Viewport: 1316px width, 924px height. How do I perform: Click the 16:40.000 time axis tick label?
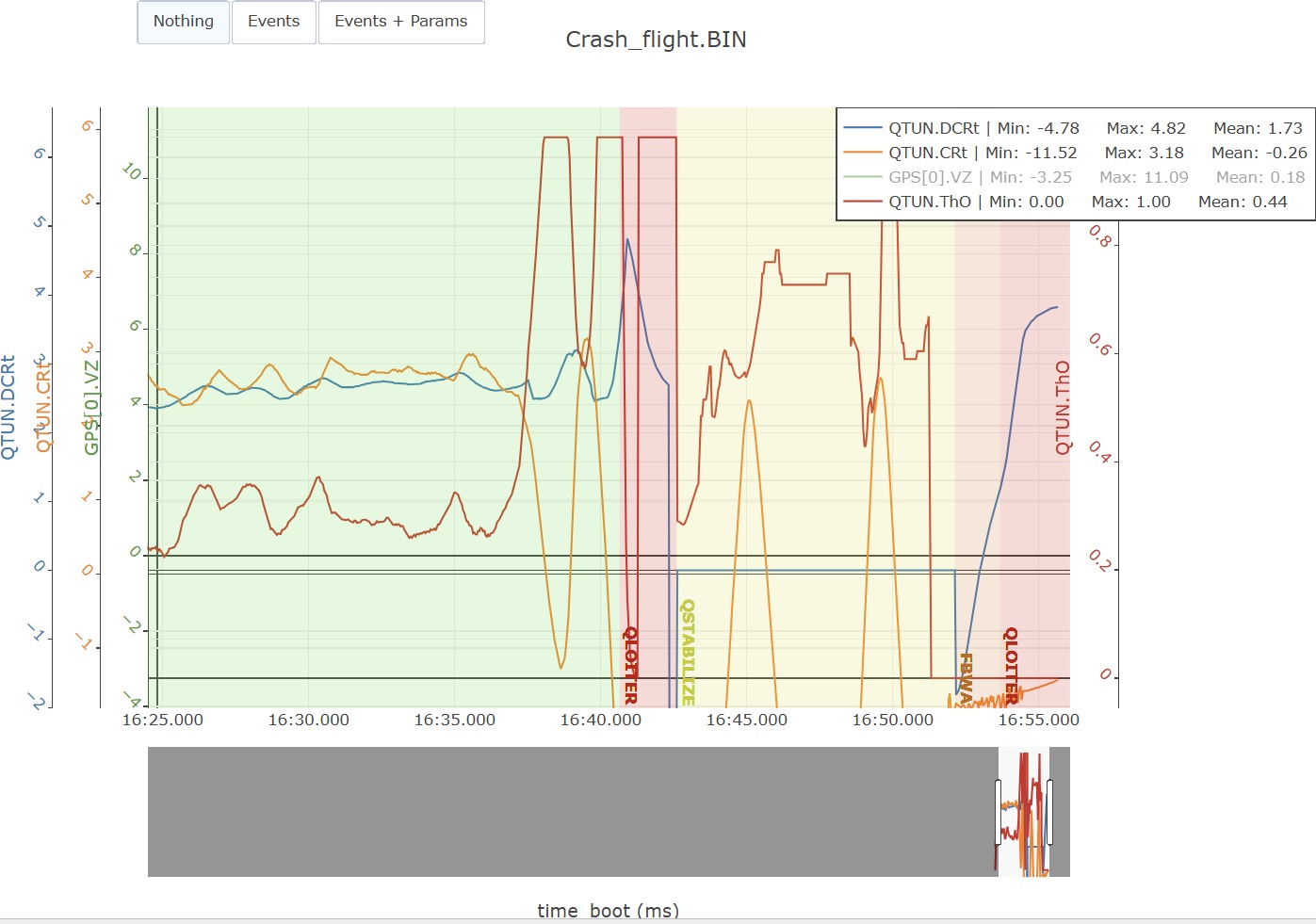[601, 720]
